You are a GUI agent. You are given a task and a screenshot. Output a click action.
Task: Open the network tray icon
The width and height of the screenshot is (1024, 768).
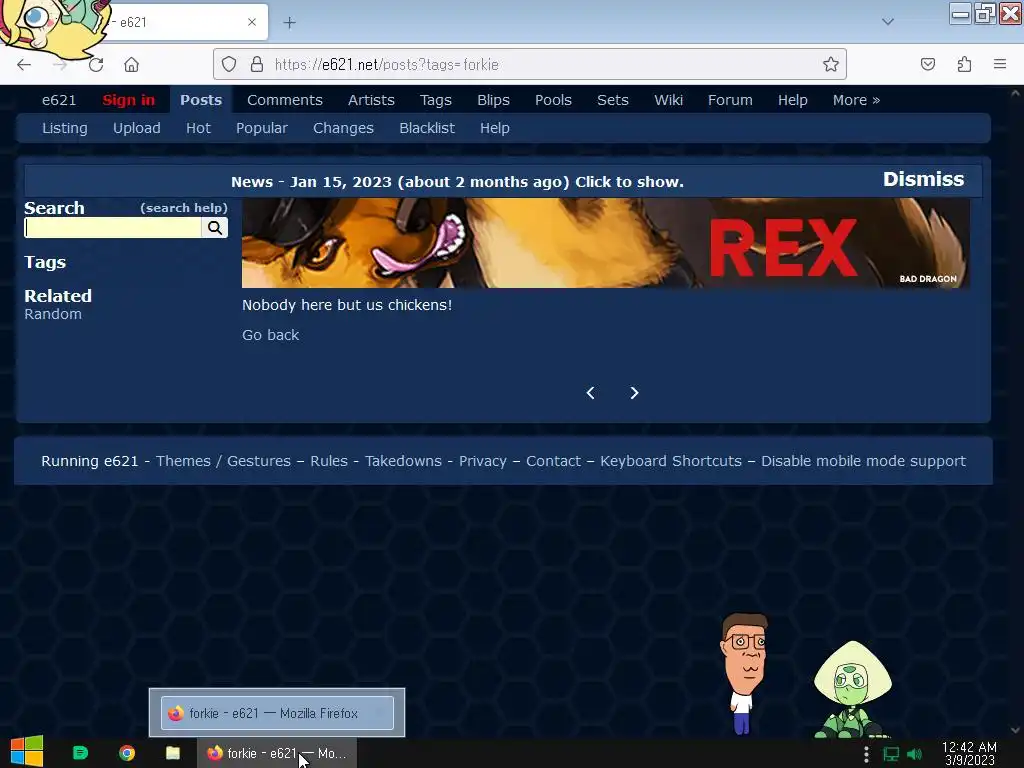coord(891,754)
